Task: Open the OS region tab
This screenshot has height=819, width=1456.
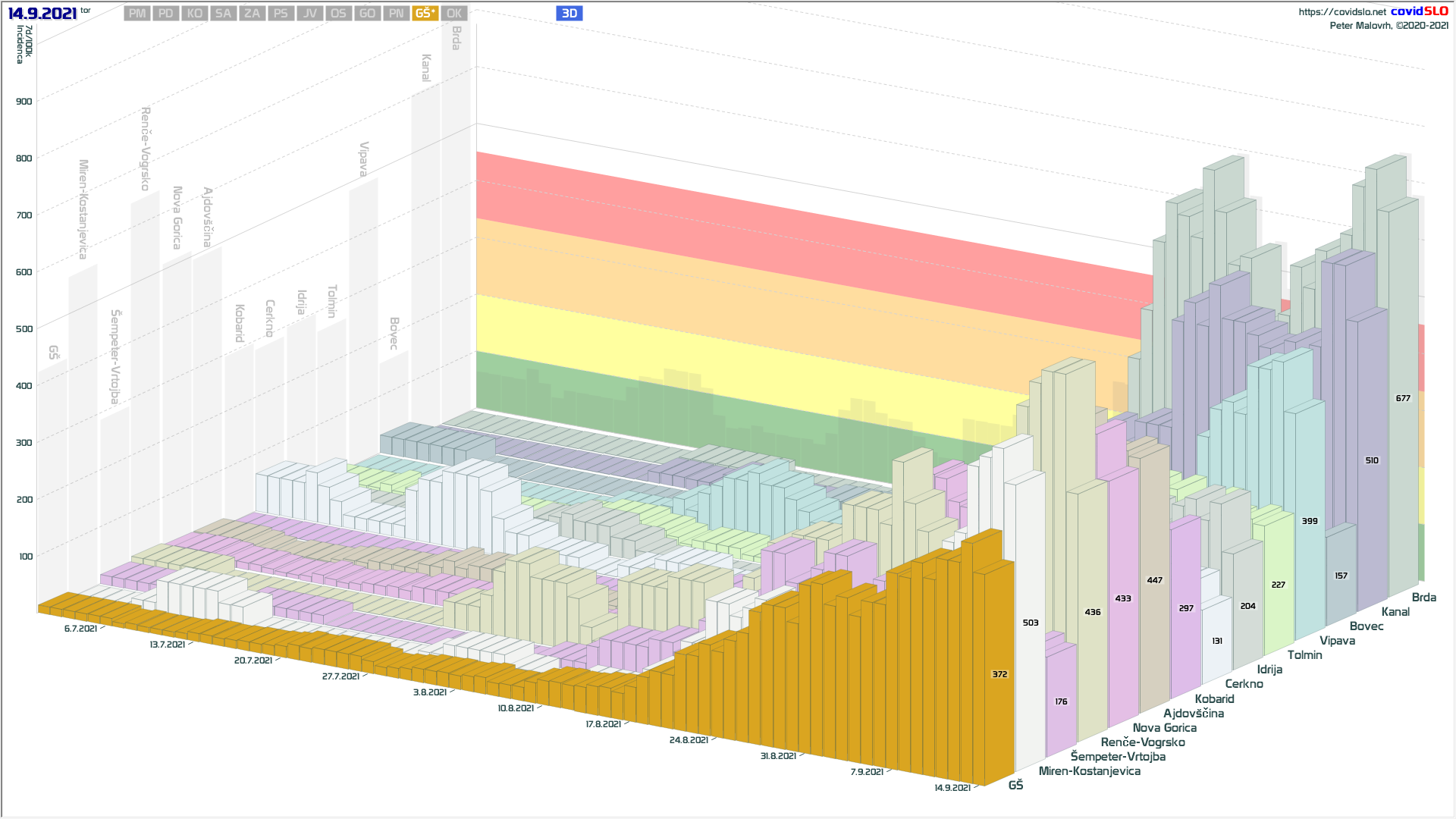Action: pos(338,13)
